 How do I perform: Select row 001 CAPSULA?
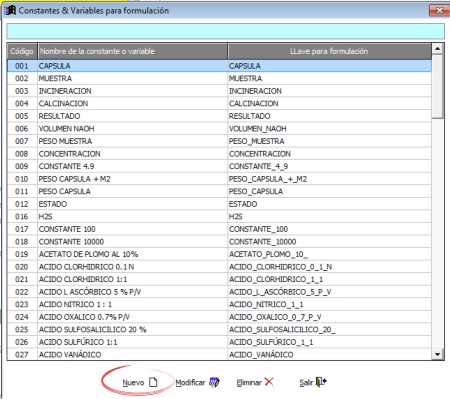tap(219, 66)
